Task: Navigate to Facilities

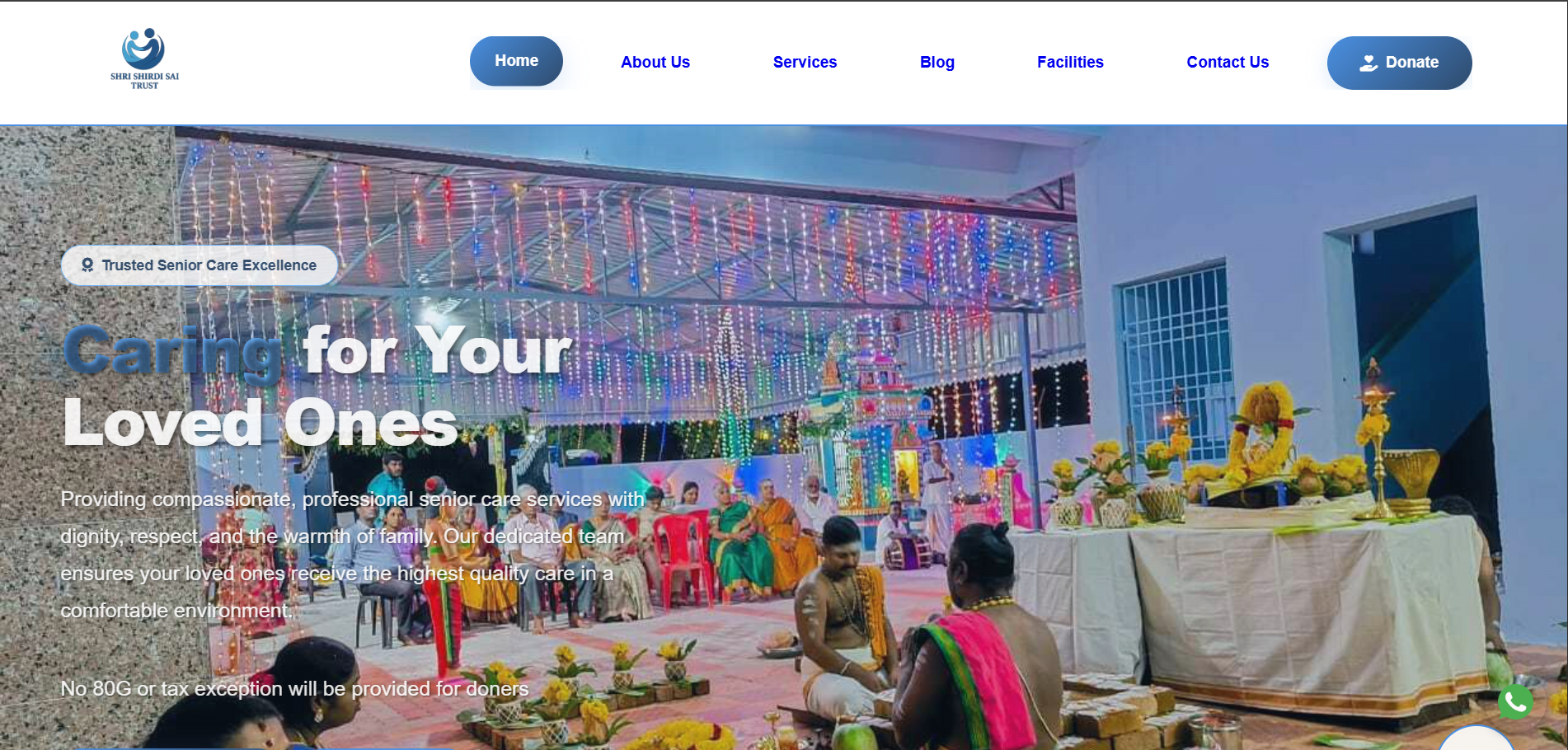Action: 1070,62
